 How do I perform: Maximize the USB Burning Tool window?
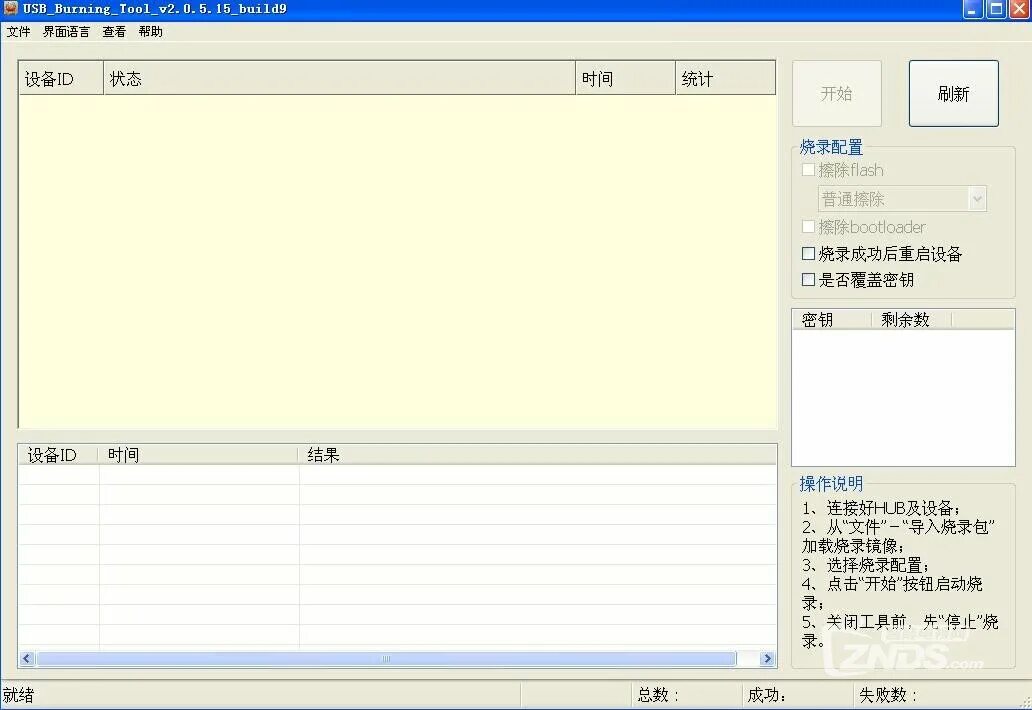(996, 9)
